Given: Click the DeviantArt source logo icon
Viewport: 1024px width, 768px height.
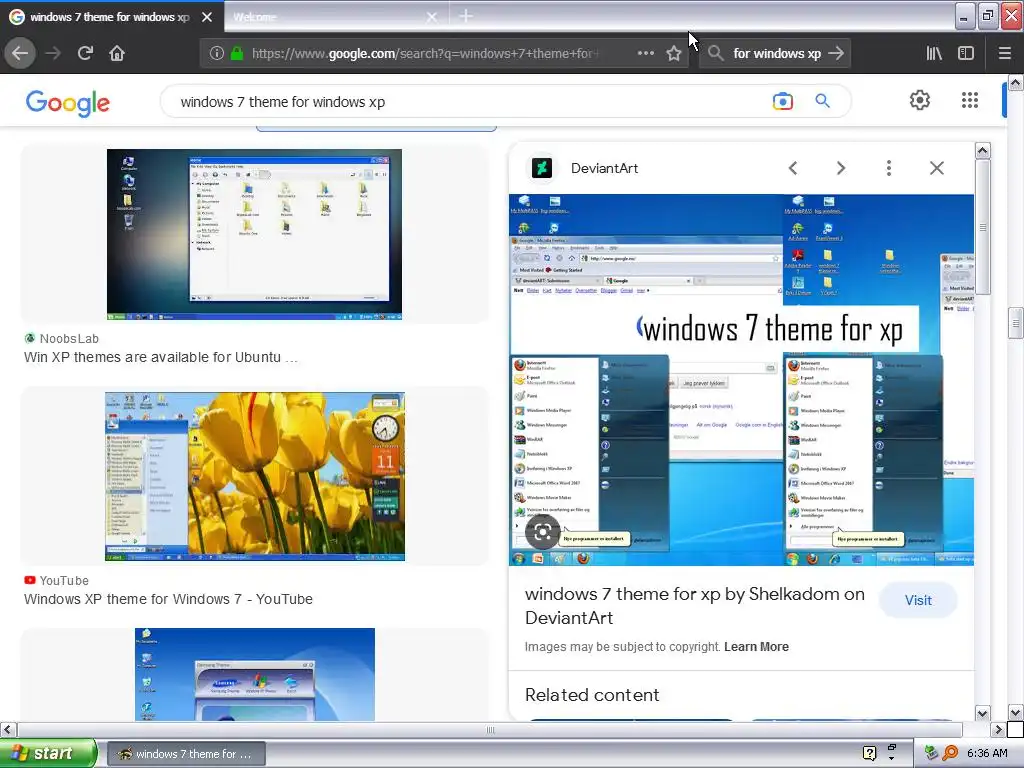Looking at the screenshot, I should tap(541, 168).
